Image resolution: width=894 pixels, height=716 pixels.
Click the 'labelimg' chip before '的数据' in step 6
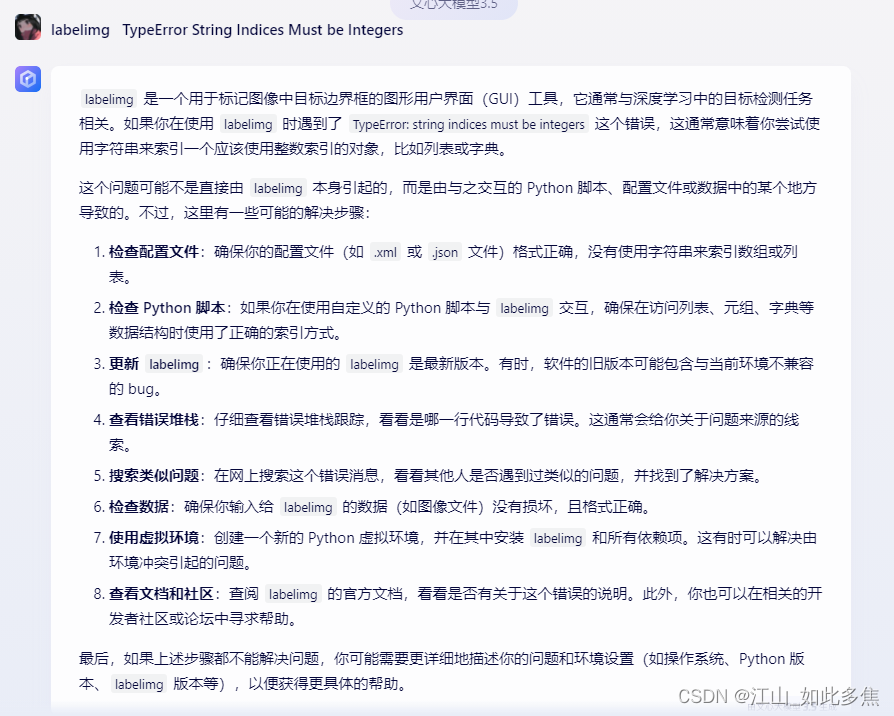[308, 506]
